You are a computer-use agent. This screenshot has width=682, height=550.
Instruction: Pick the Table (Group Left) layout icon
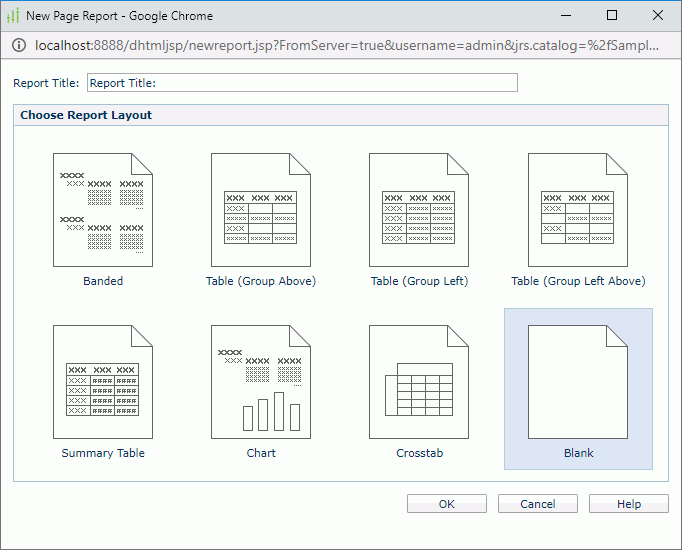point(419,210)
